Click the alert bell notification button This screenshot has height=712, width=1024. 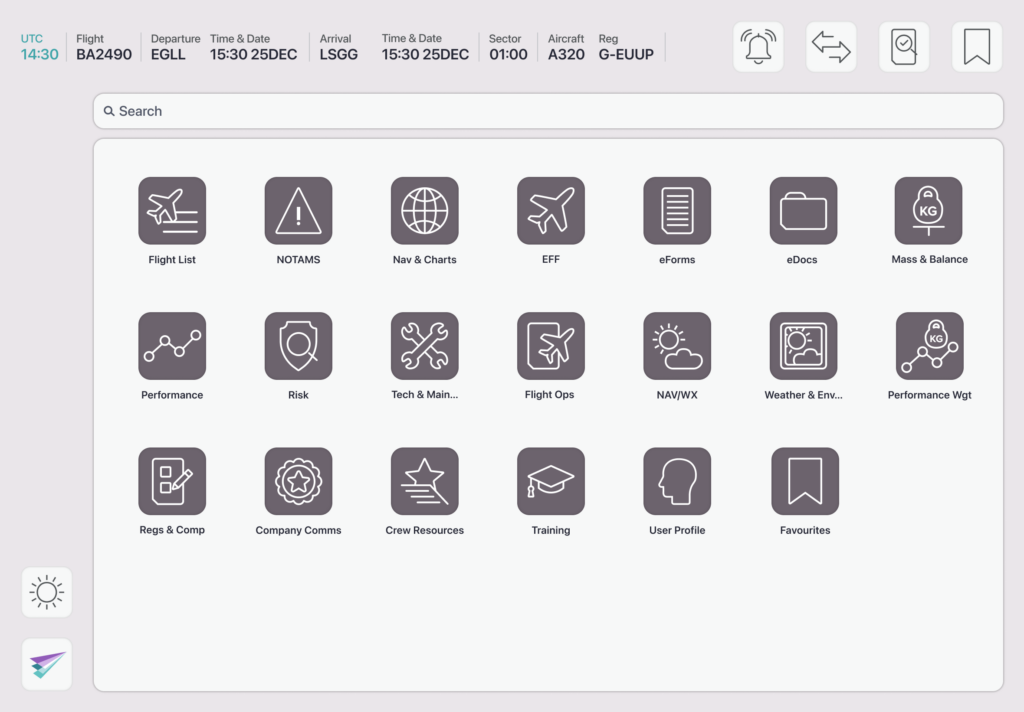pos(758,47)
